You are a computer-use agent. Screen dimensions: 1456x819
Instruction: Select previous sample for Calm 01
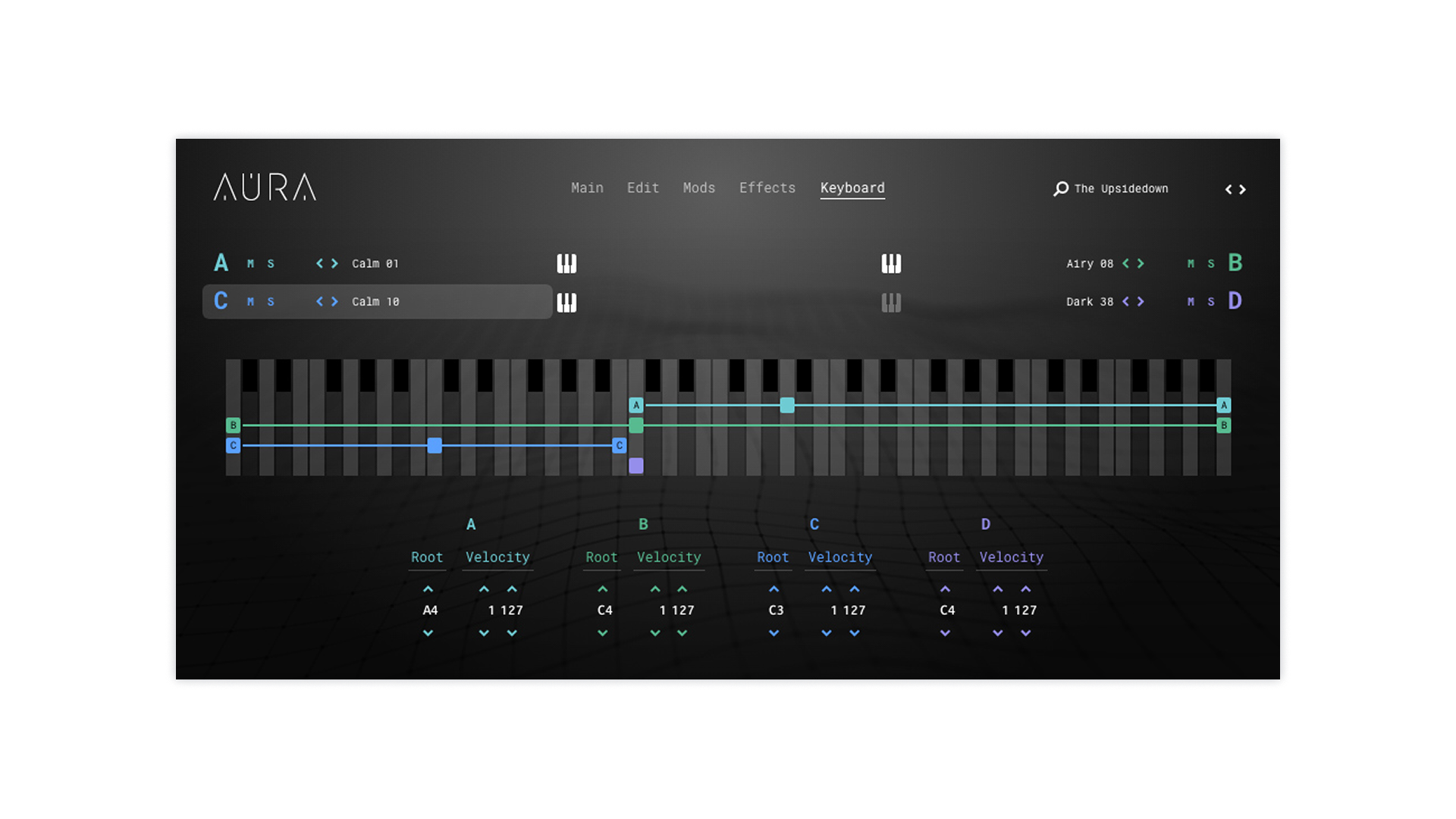(319, 263)
